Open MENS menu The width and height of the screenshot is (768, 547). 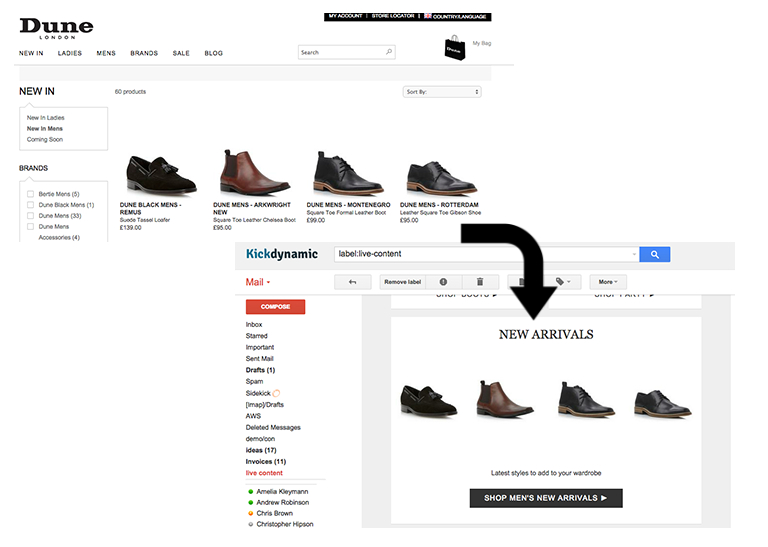[106, 53]
